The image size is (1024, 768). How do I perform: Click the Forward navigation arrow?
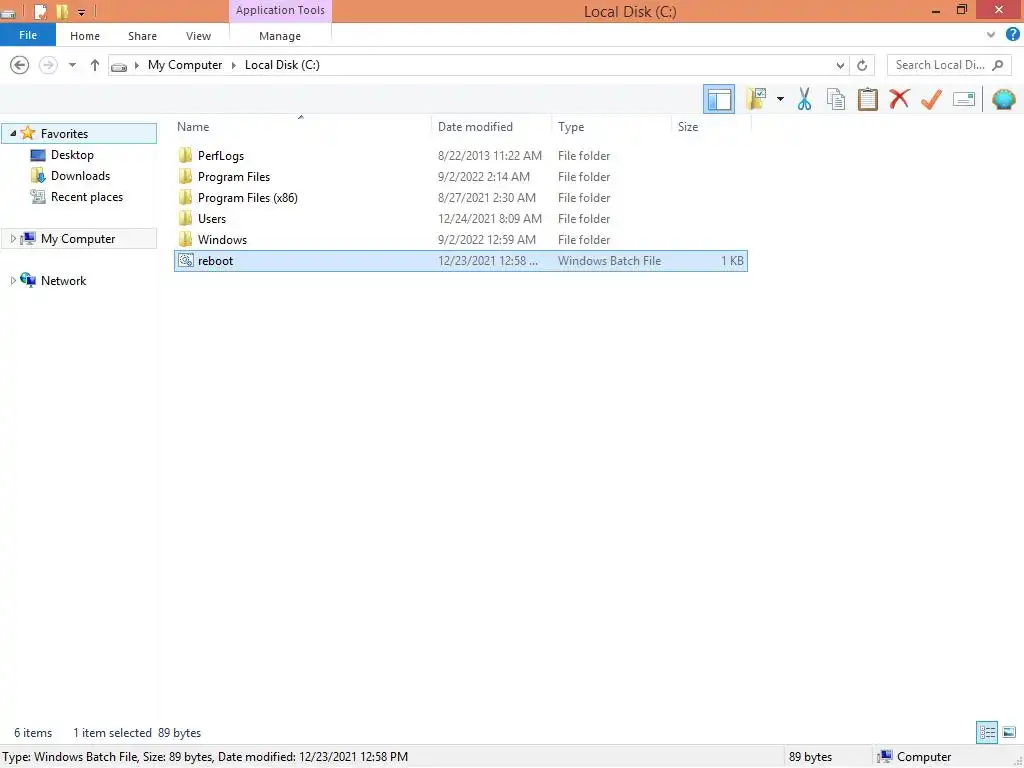click(48, 65)
